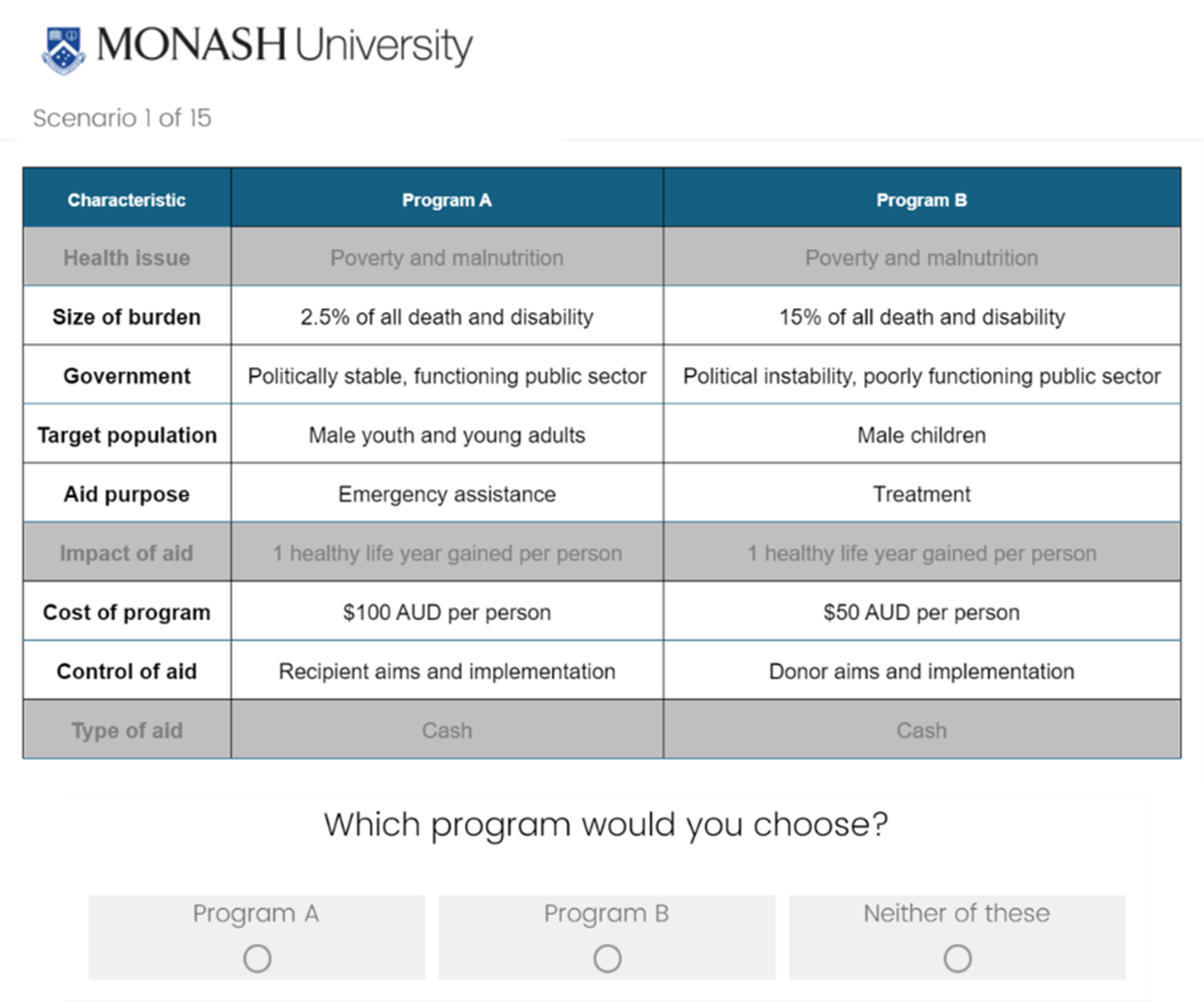
Task: Click the Program A table column header
Action: coord(447,200)
